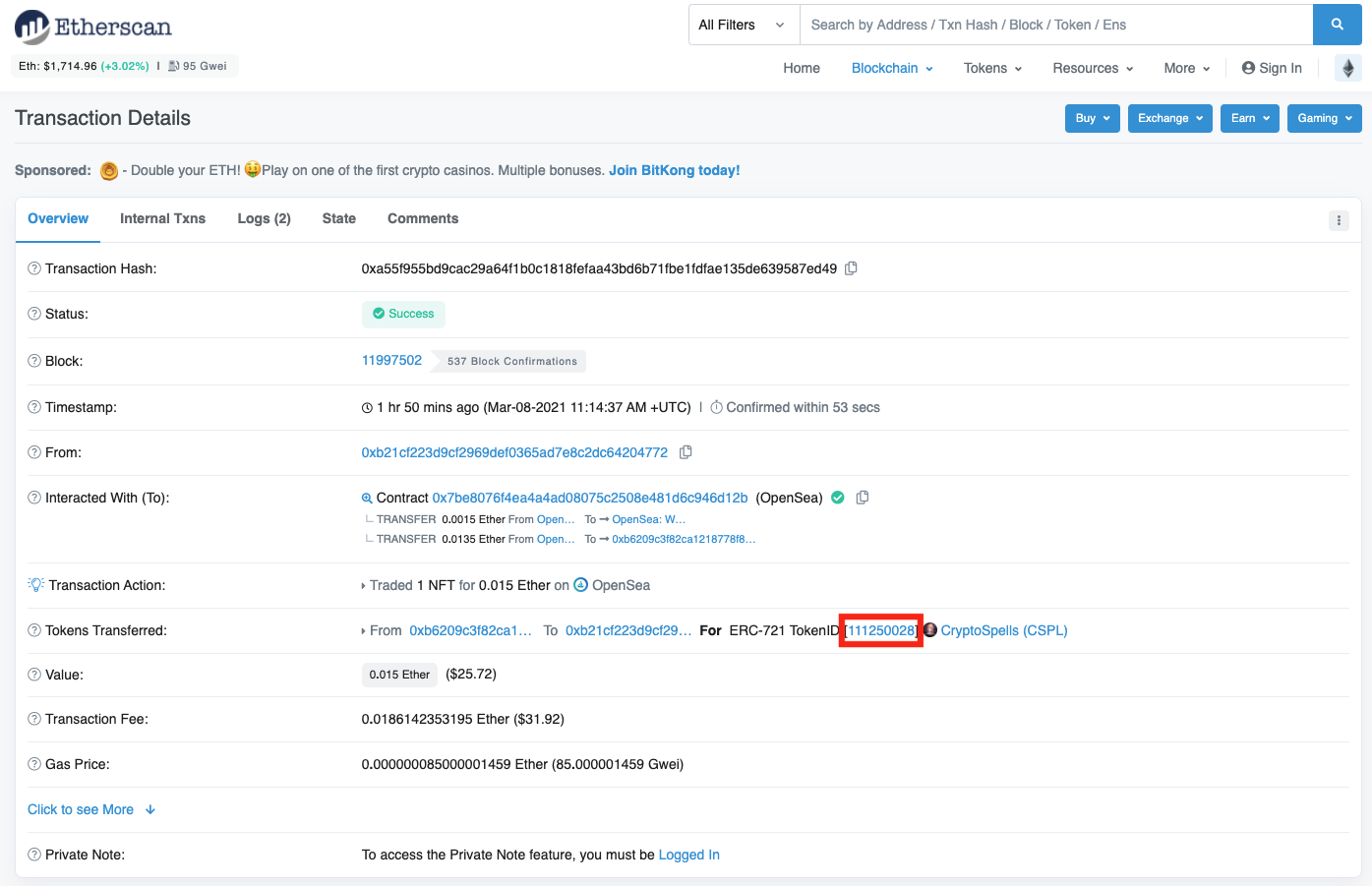Screen dimensions: 1372x886
Task: Click the Logged In link
Action: 688,855
